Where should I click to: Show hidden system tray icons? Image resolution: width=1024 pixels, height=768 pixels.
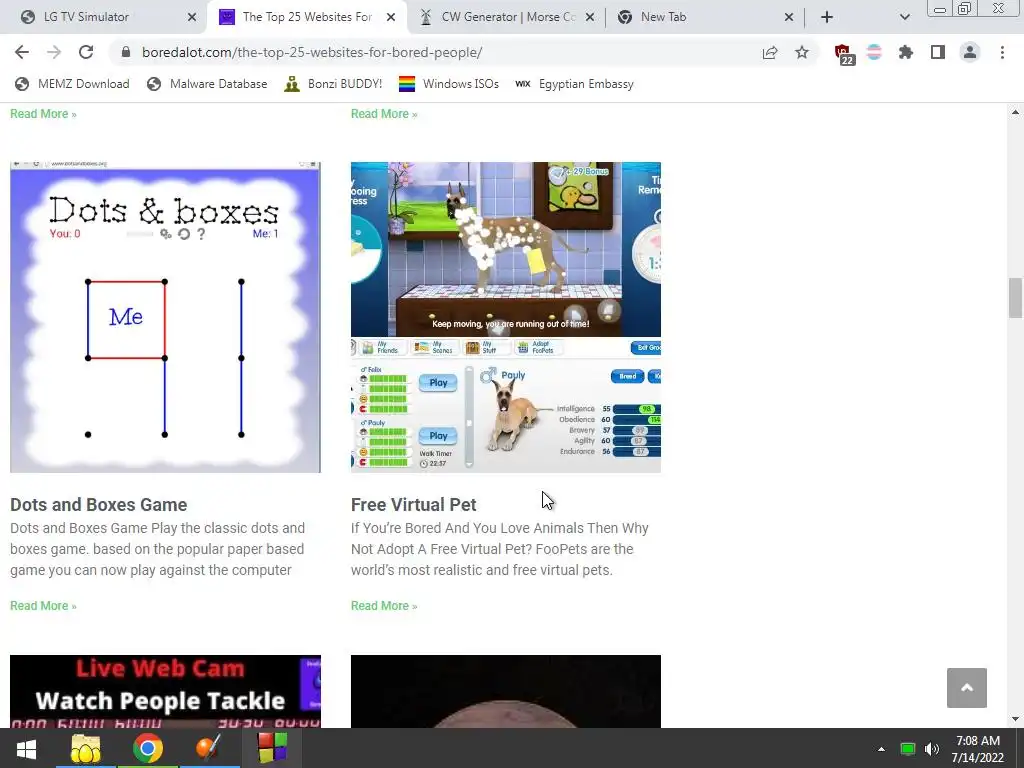tap(881, 749)
